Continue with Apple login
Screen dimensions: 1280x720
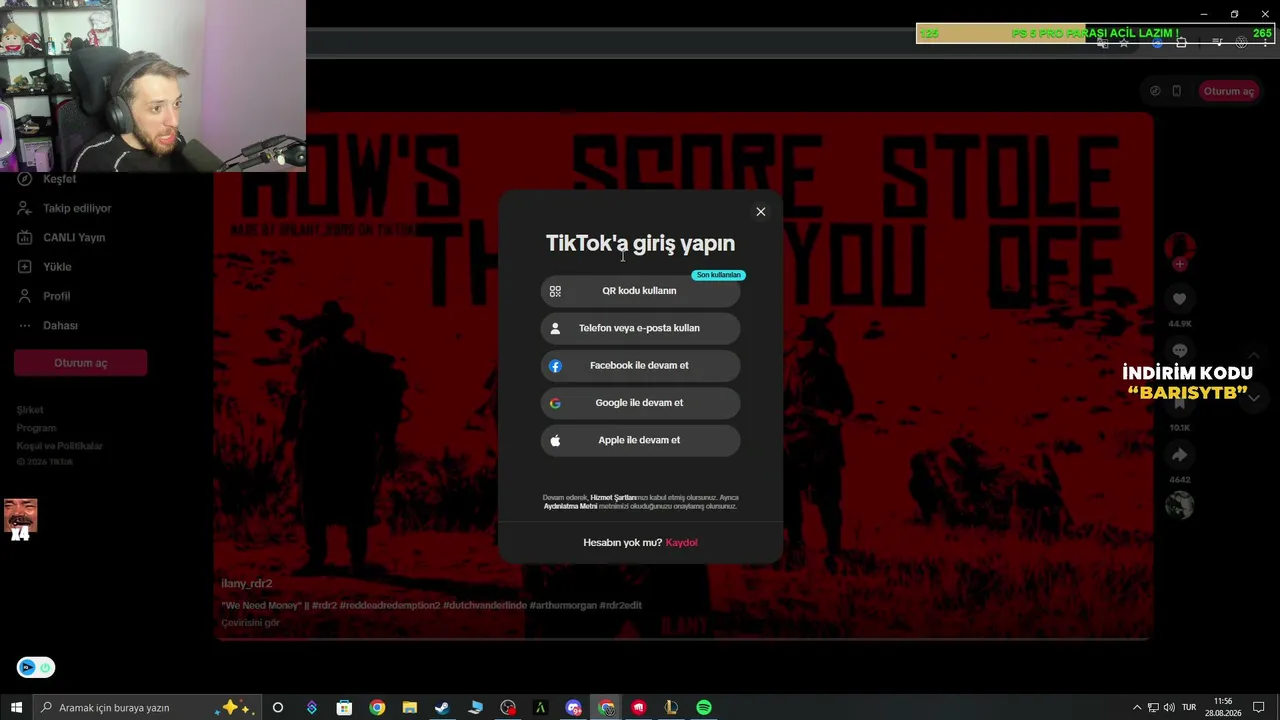click(x=640, y=440)
